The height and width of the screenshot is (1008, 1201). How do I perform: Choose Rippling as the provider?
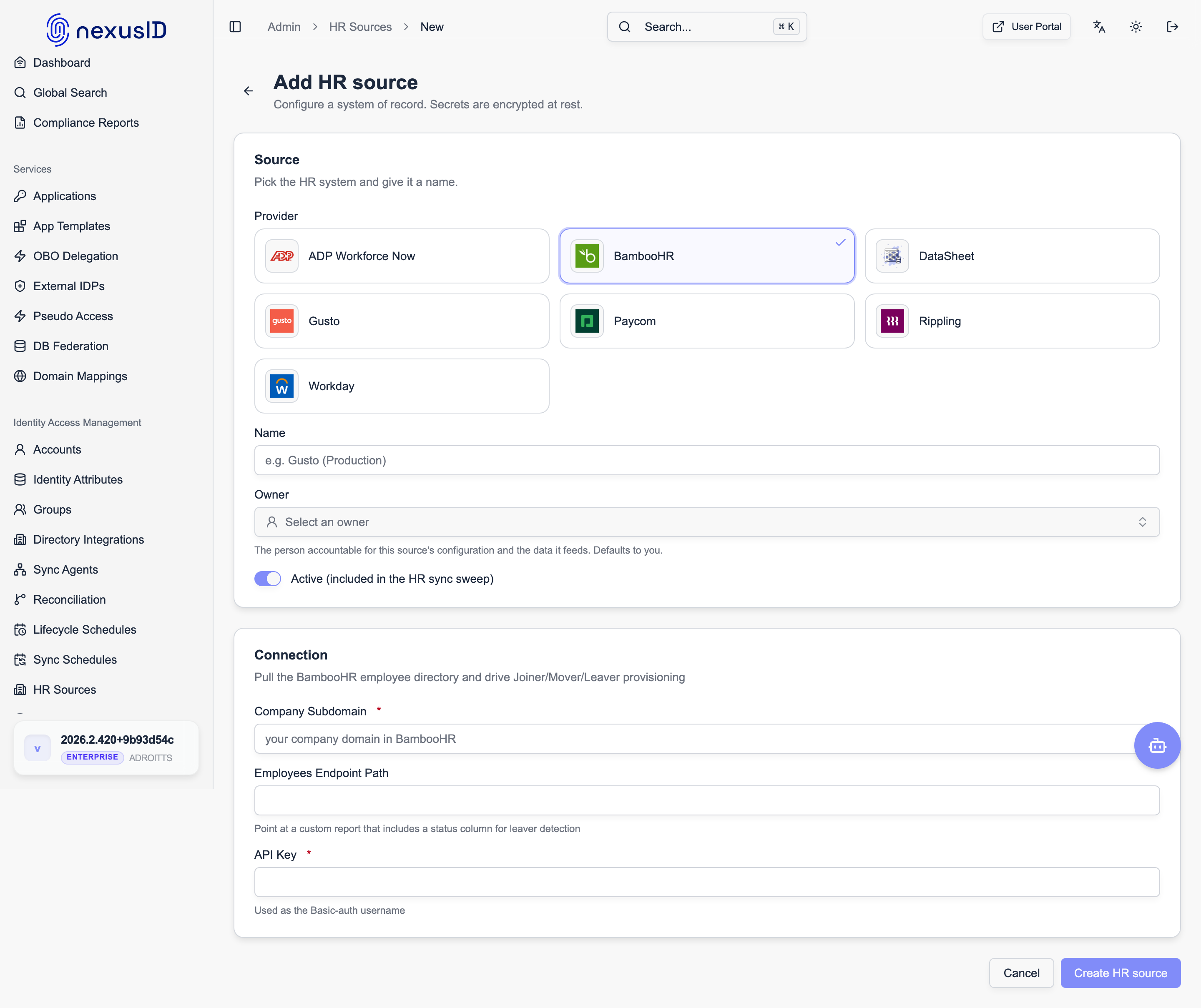click(1012, 321)
